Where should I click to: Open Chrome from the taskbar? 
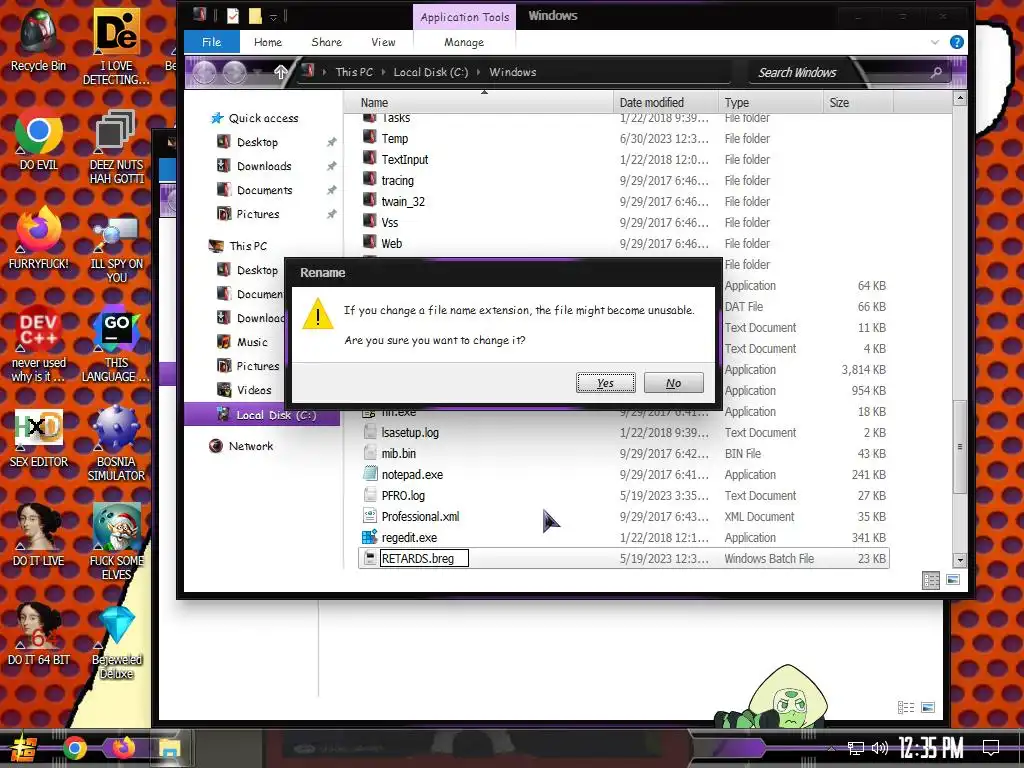point(75,748)
